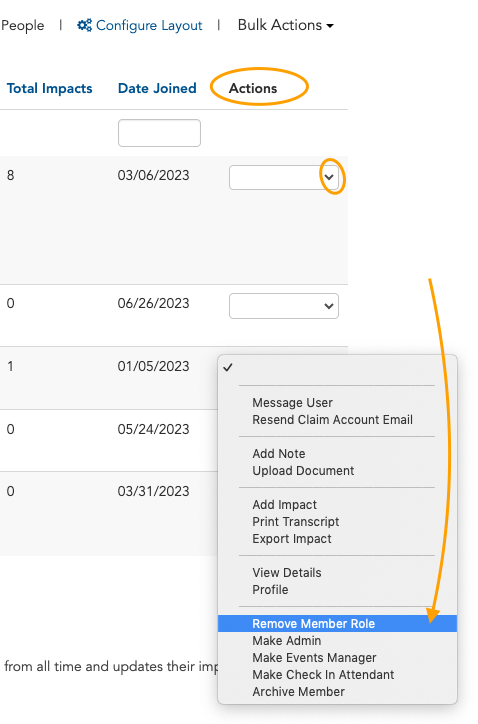Select Profile from the actions menu
The image size is (478, 724).
(x=270, y=590)
